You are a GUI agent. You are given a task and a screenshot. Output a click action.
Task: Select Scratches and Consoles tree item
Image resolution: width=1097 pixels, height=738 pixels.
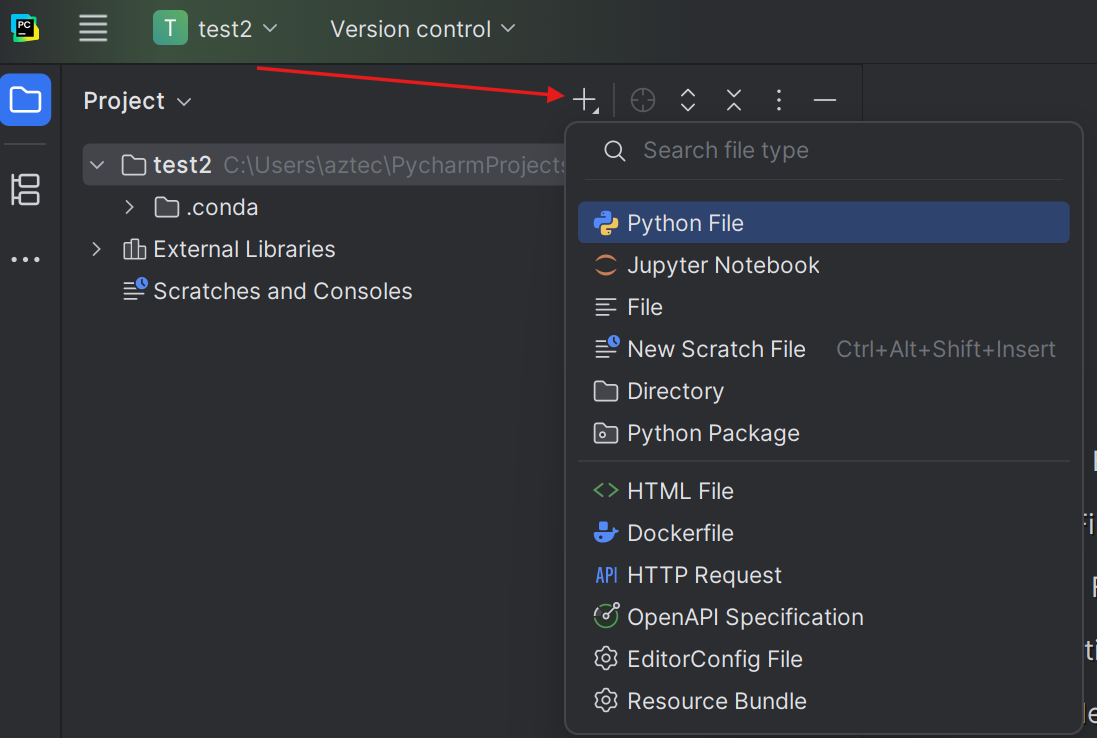pos(282,291)
